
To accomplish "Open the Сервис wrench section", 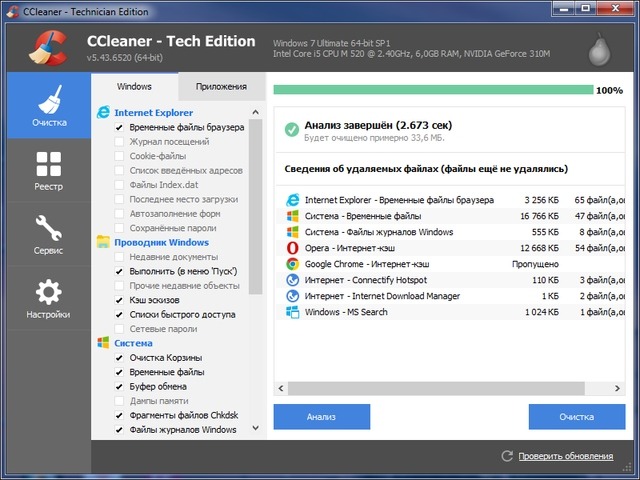I will point(47,235).
